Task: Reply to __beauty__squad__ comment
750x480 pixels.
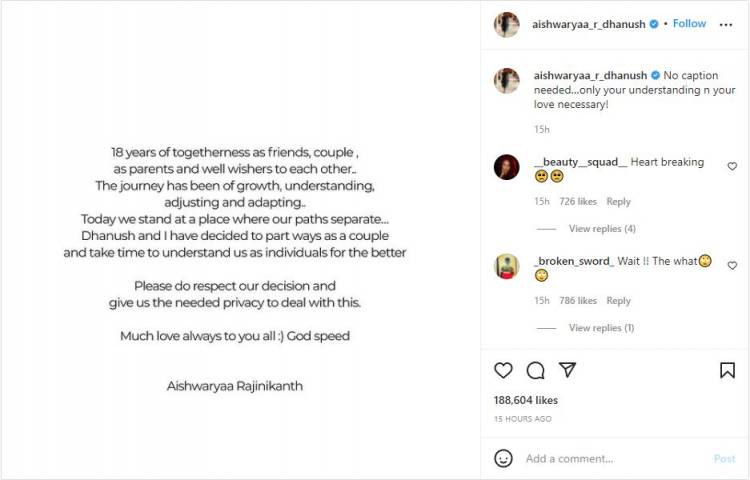Action: pyautogui.click(x=619, y=202)
